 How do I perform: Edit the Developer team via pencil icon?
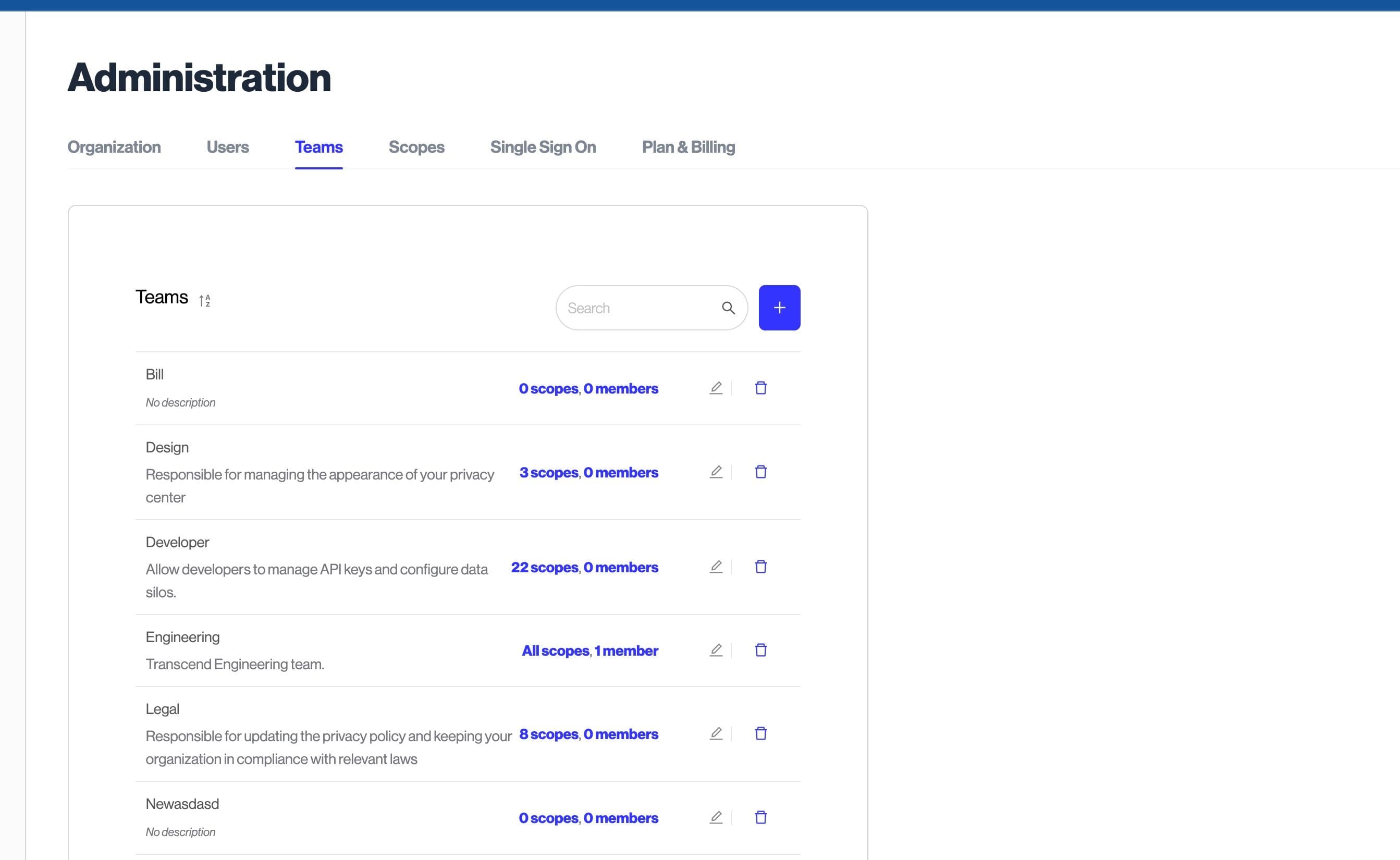716,567
